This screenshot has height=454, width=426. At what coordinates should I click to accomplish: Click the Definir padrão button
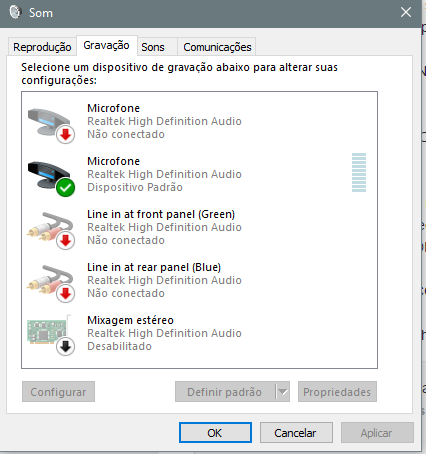pyautogui.click(x=225, y=392)
